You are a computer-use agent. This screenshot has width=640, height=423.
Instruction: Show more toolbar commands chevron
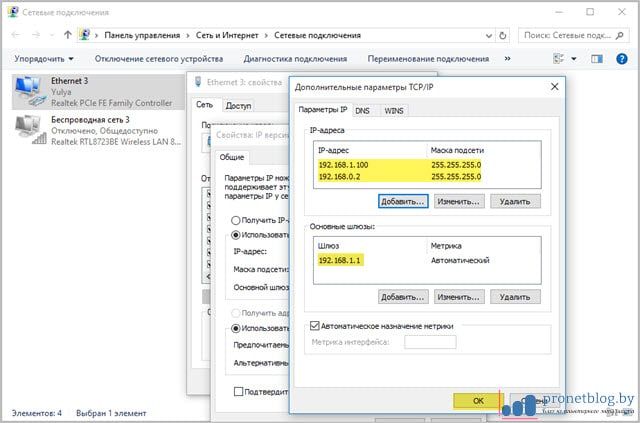click(x=507, y=58)
